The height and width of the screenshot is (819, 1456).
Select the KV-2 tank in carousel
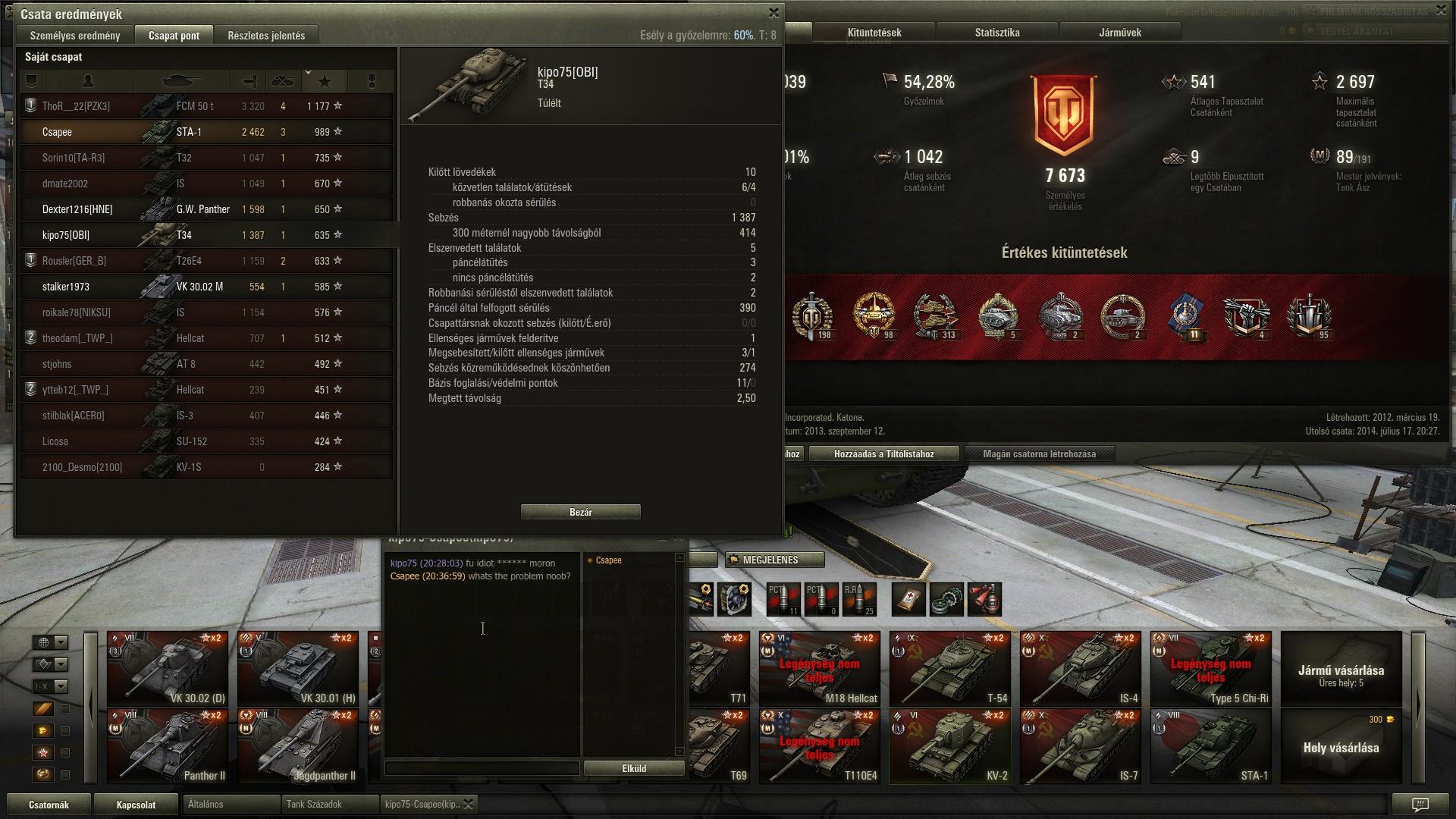coord(949,746)
